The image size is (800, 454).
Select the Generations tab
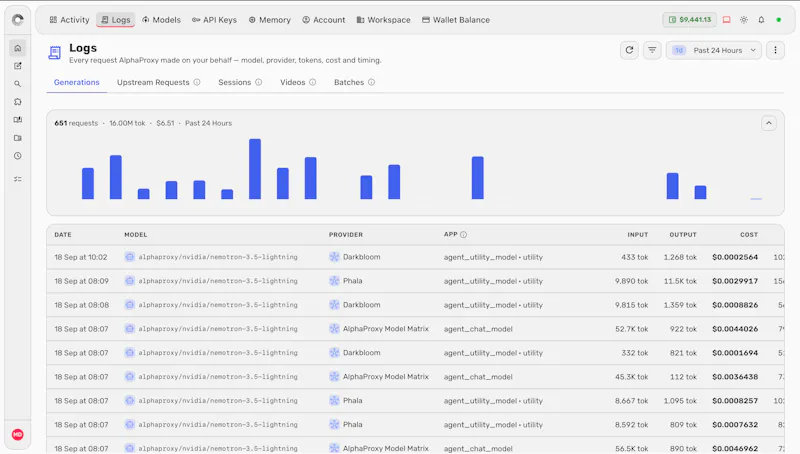pos(77,82)
